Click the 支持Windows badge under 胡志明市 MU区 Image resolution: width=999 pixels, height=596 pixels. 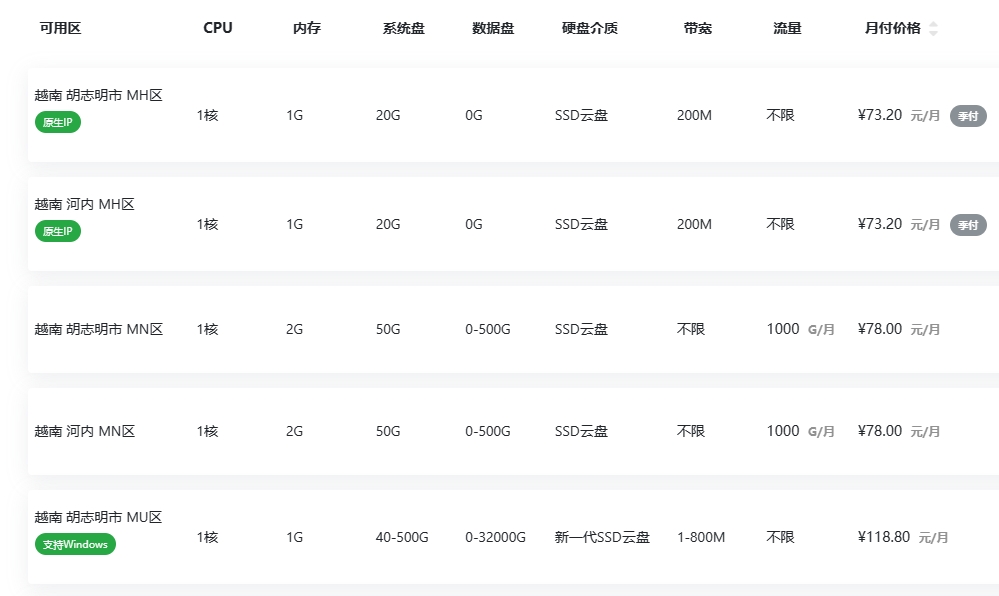tap(75, 544)
